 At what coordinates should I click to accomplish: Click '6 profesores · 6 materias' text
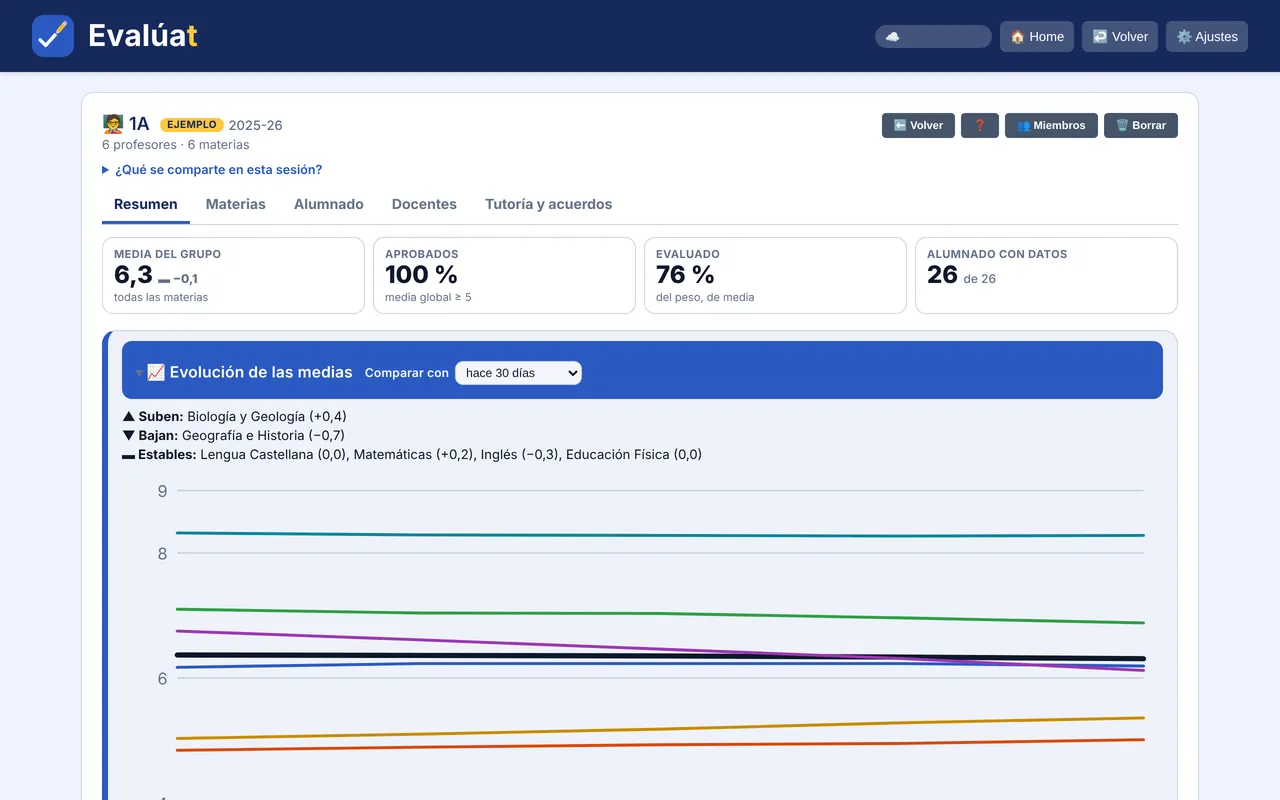(x=176, y=145)
